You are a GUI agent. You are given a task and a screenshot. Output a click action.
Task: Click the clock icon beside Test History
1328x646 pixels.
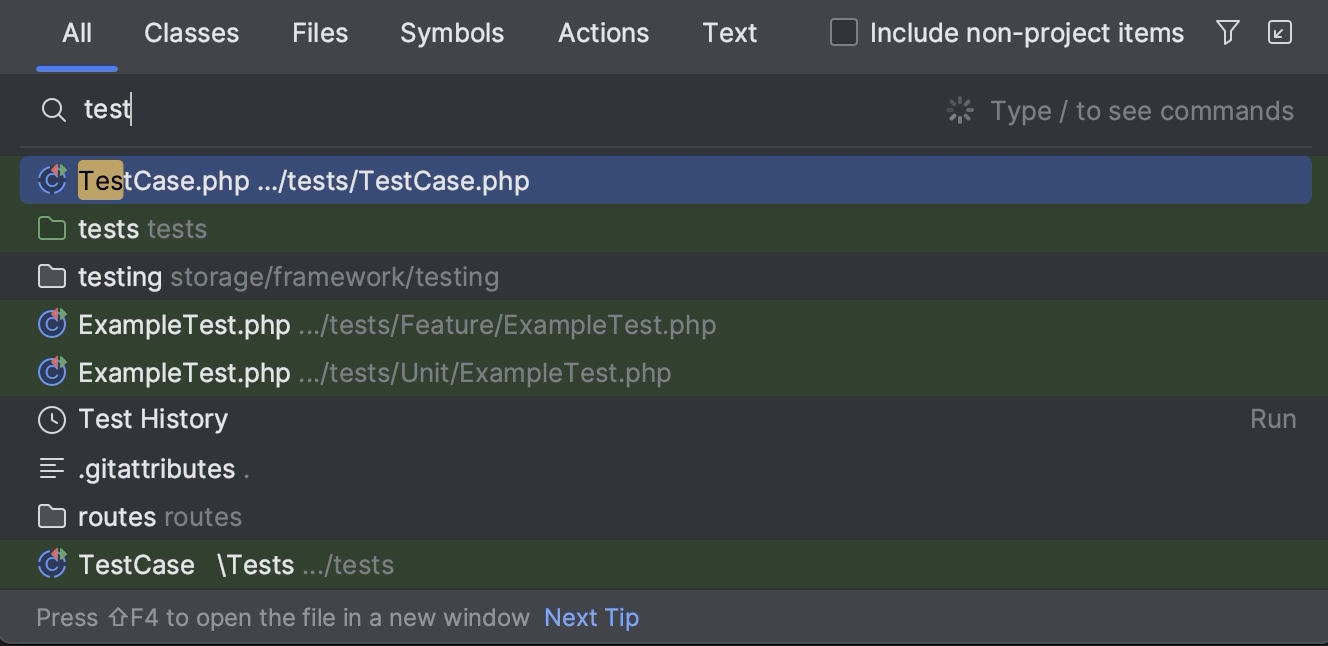coord(51,419)
